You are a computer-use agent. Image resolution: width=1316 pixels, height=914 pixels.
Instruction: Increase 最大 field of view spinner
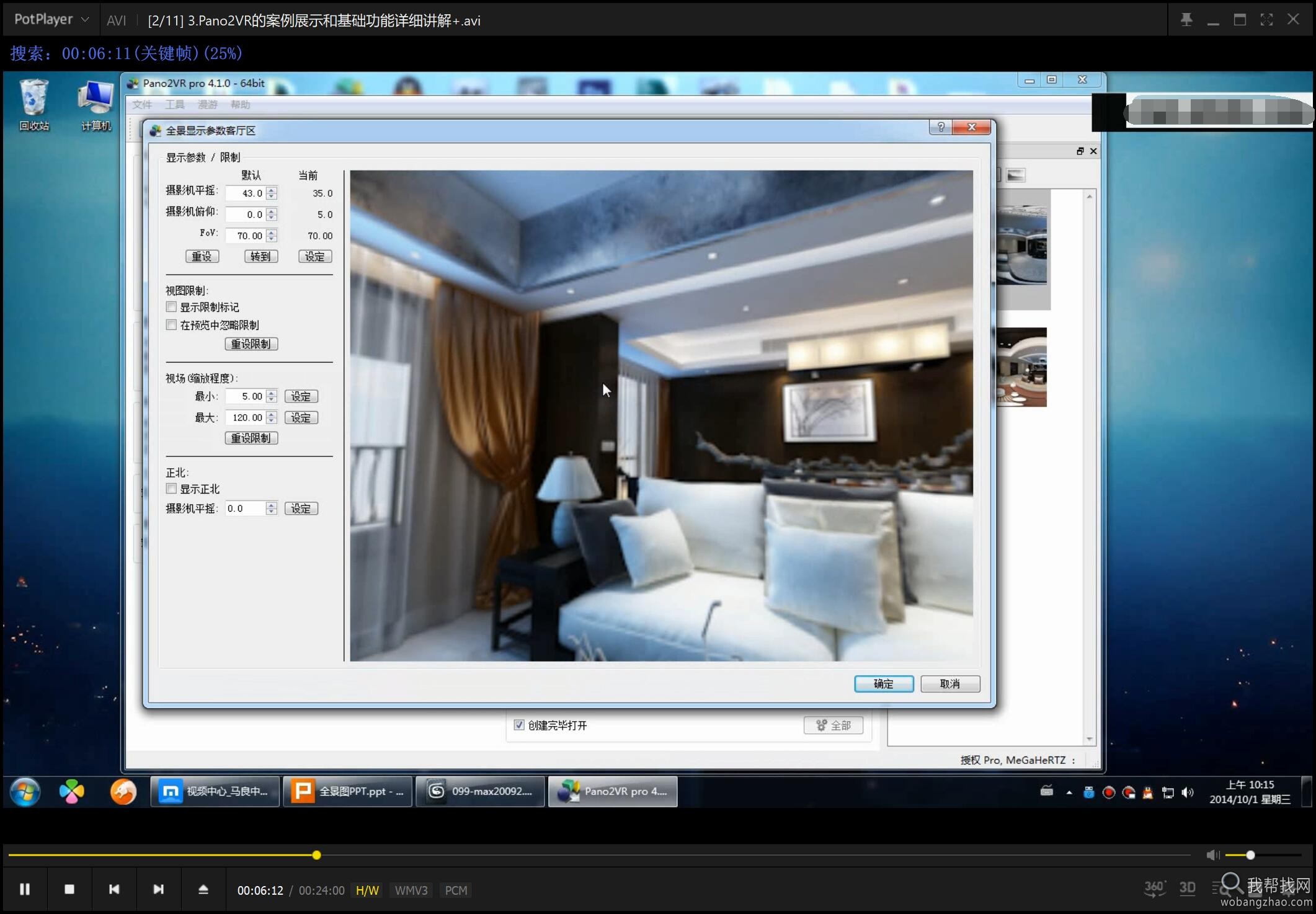pos(272,414)
